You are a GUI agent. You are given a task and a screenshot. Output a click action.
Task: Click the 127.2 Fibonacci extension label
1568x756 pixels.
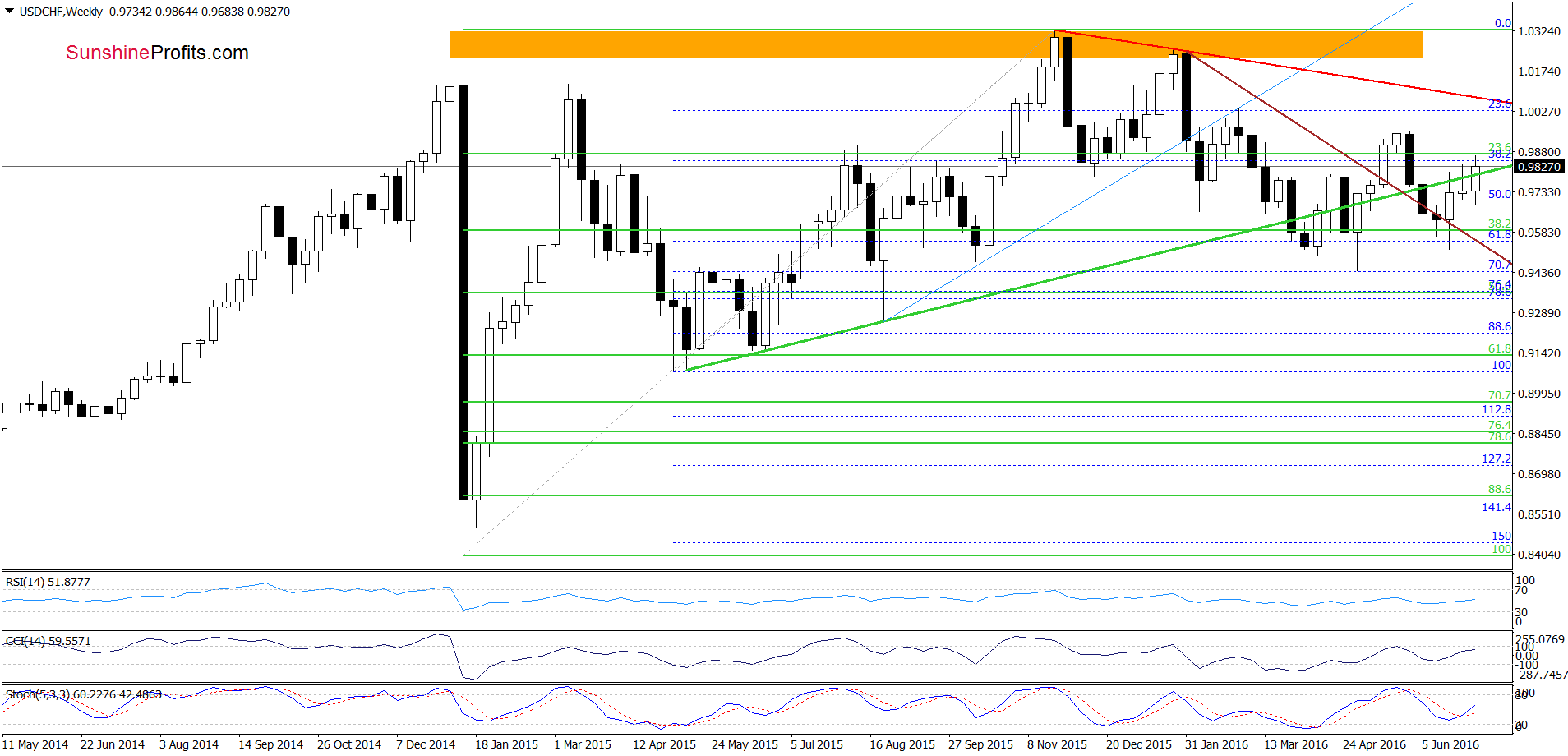1497,459
